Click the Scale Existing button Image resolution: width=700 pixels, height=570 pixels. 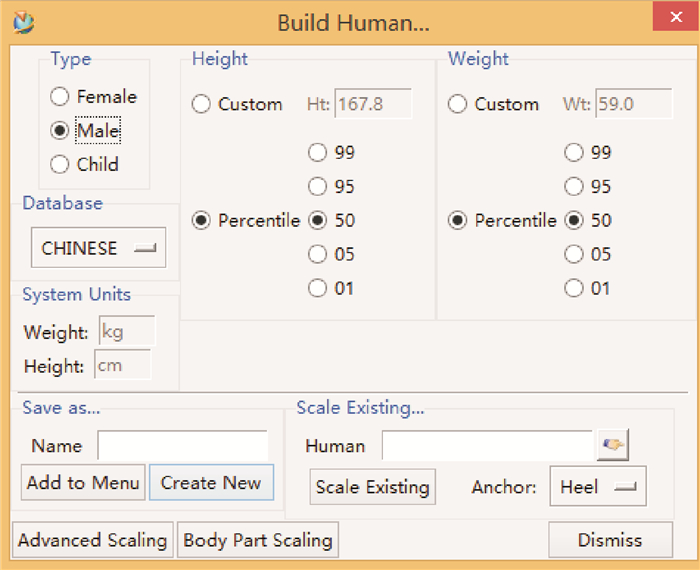372,487
